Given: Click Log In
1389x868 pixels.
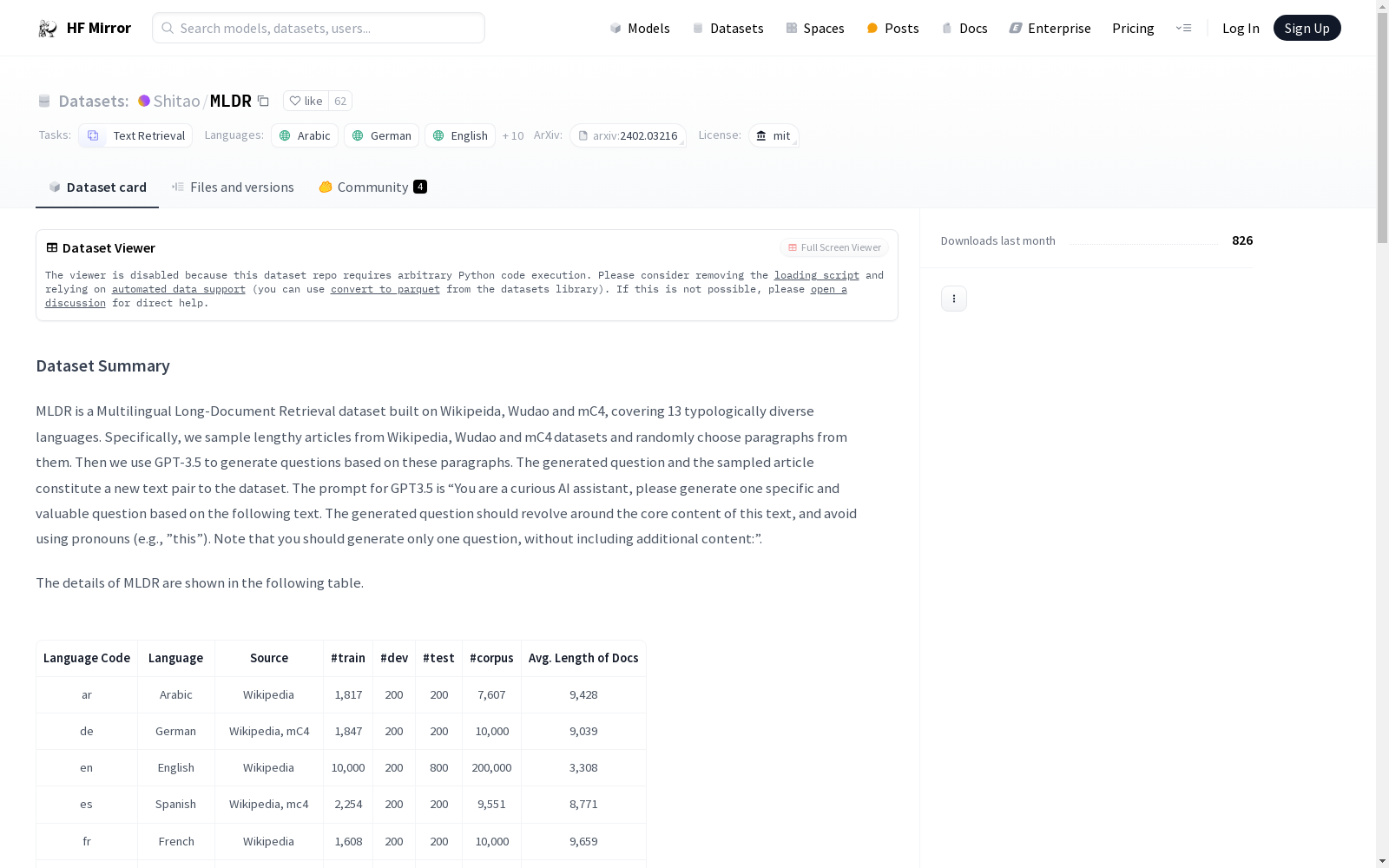Looking at the screenshot, I should click(1241, 28).
